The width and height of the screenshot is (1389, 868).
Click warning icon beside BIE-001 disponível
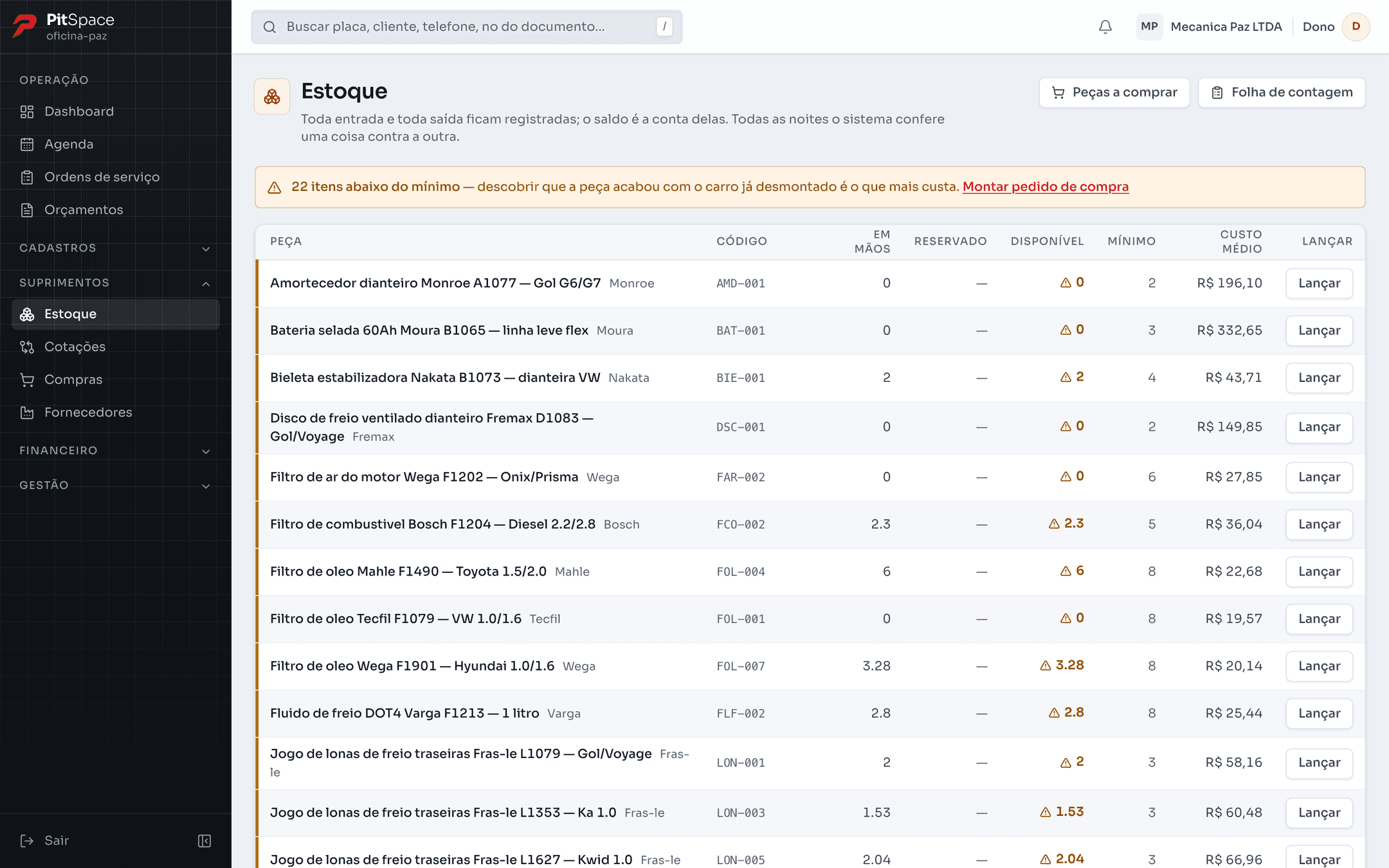tap(1066, 377)
